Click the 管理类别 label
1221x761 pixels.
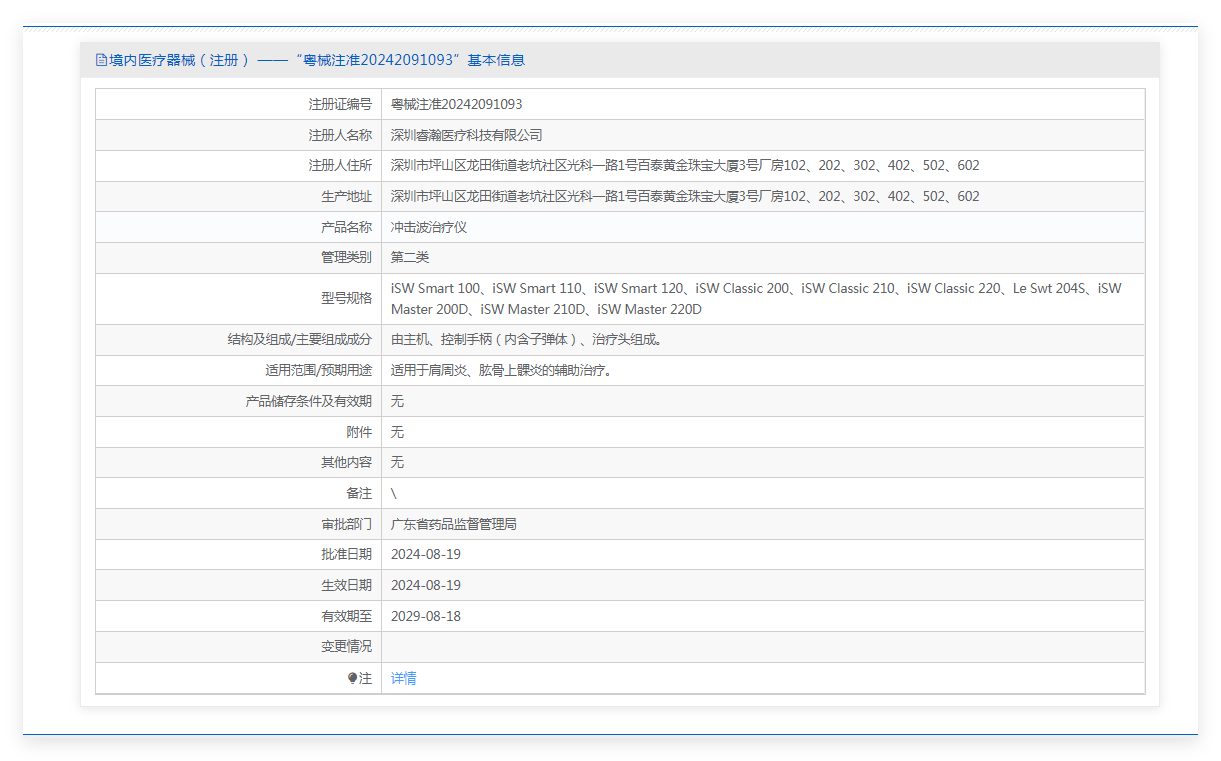346,257
